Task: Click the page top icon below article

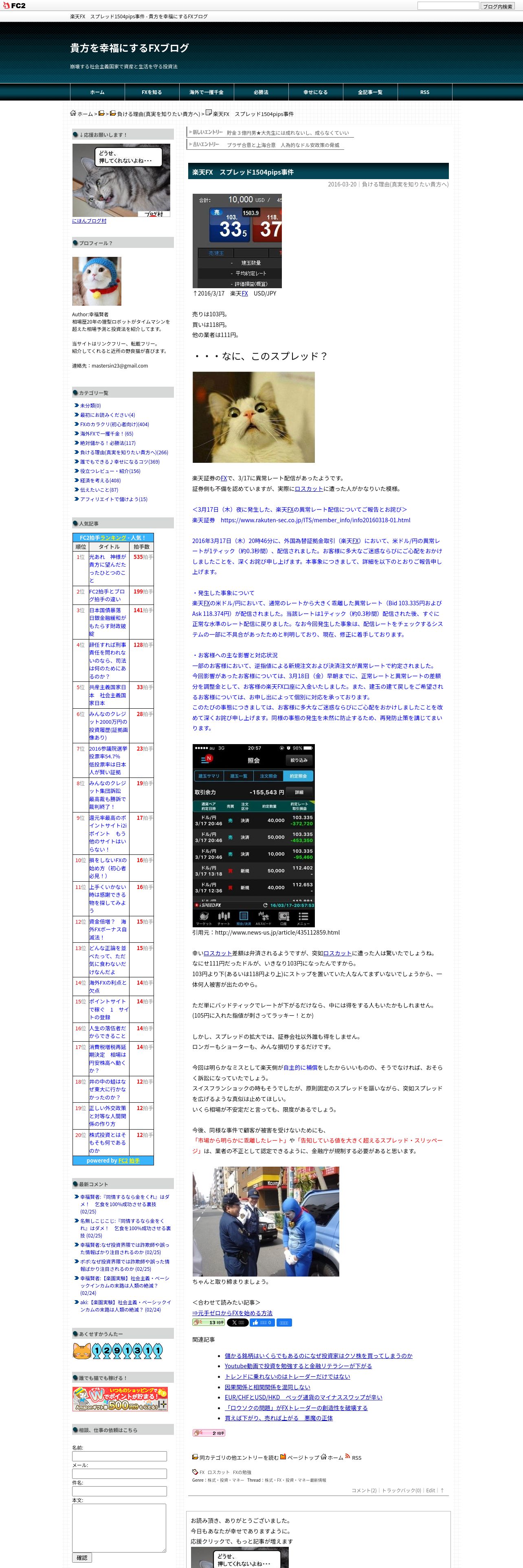Action: [x=283, y=1456]
